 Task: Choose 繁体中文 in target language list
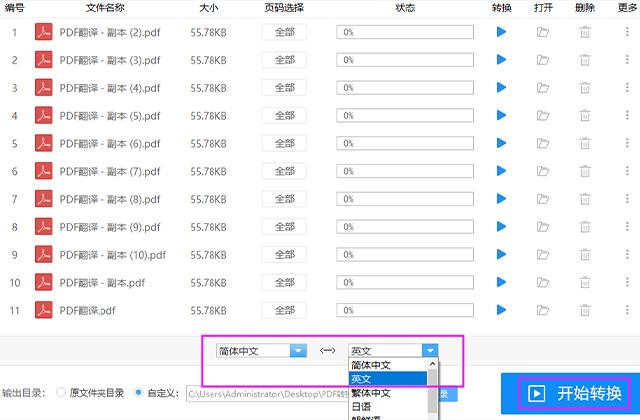pos(388,393)
